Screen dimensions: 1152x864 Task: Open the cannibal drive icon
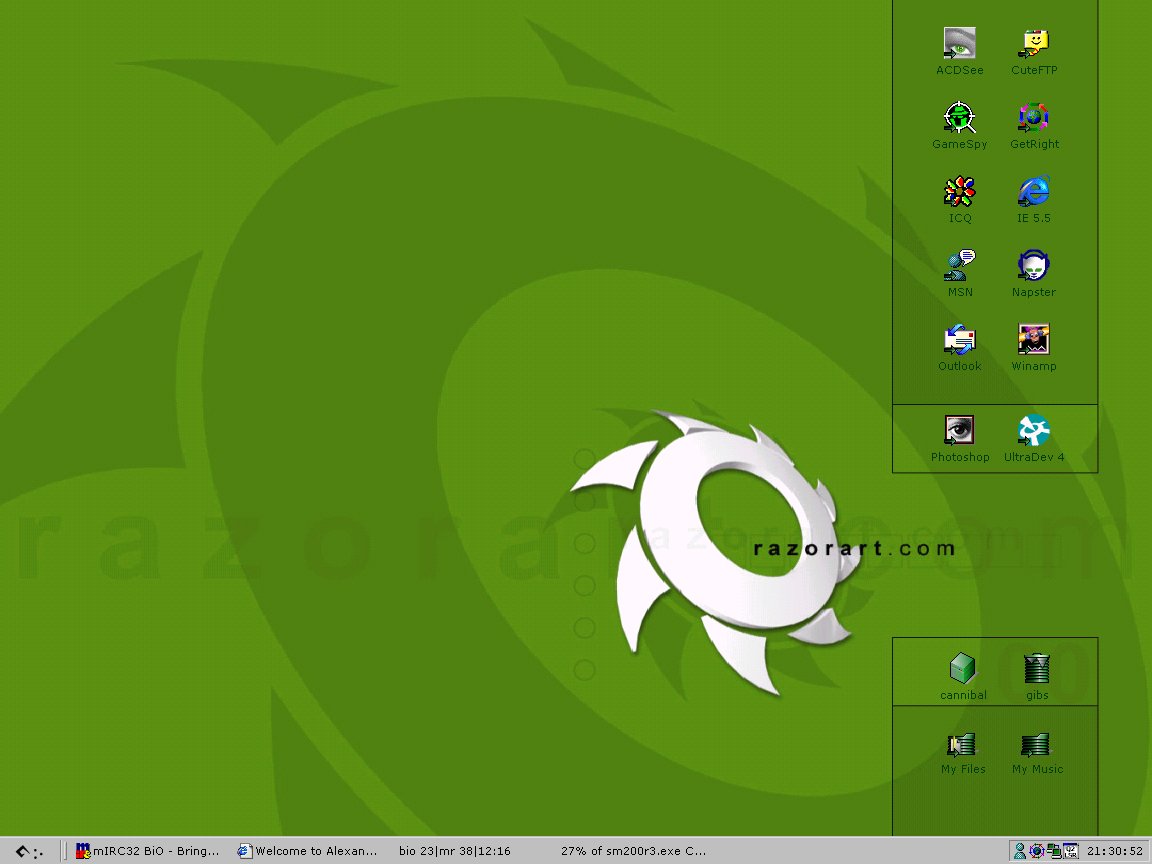click(963, 669)
